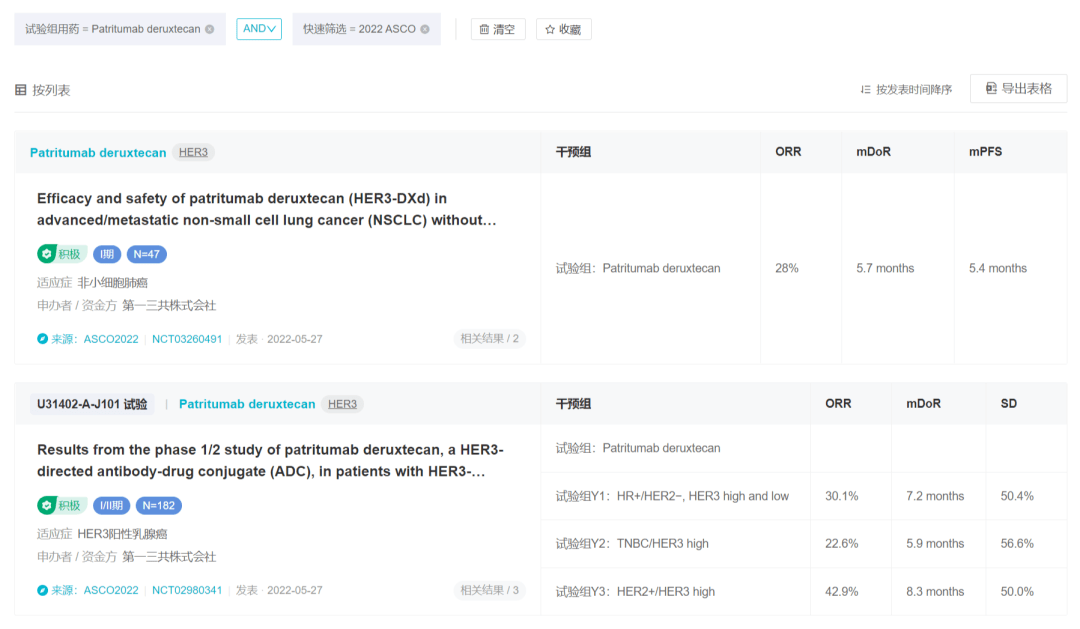
Task: Click the sort by publish date descending icon
Action: pyautogui.click(x=868, y=88)
